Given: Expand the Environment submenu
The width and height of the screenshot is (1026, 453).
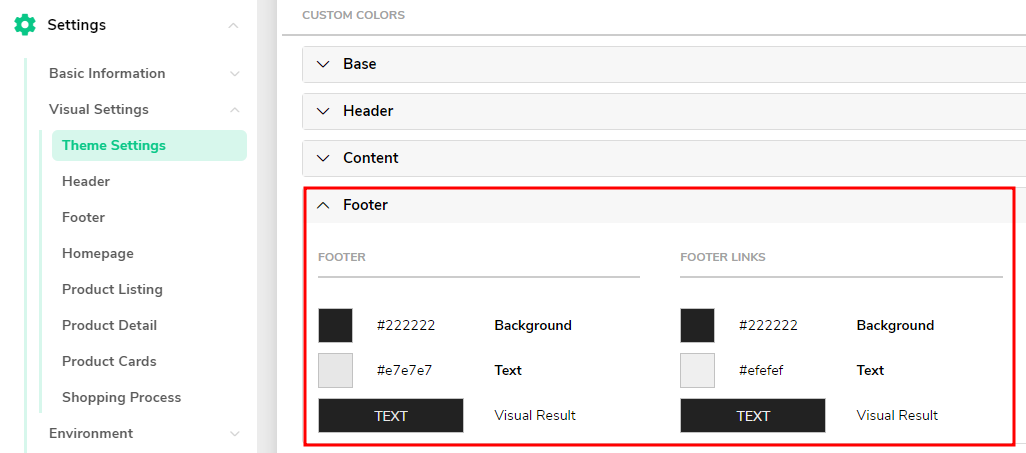Looking at the screenshot, I should tap(234, 433).
